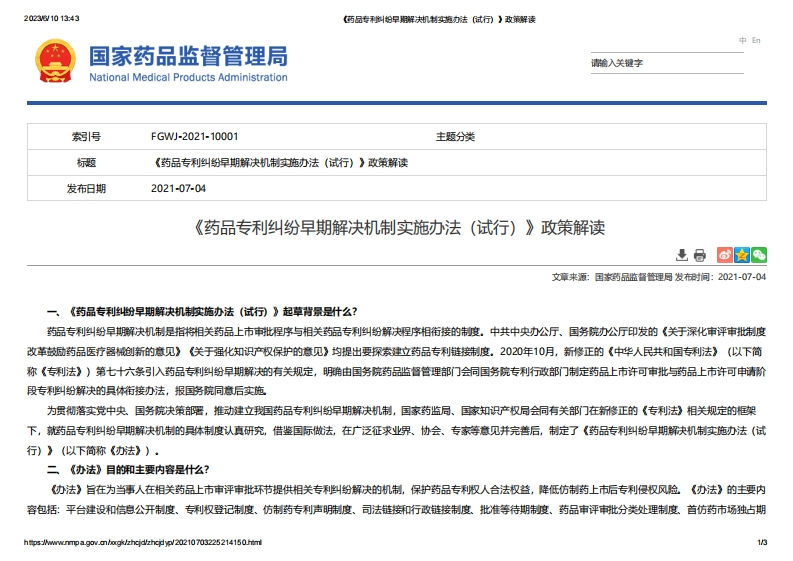This screenshot has width=793, height=561.
Task: Click the 1/3 page number indicator
Action: coord(761,543)
